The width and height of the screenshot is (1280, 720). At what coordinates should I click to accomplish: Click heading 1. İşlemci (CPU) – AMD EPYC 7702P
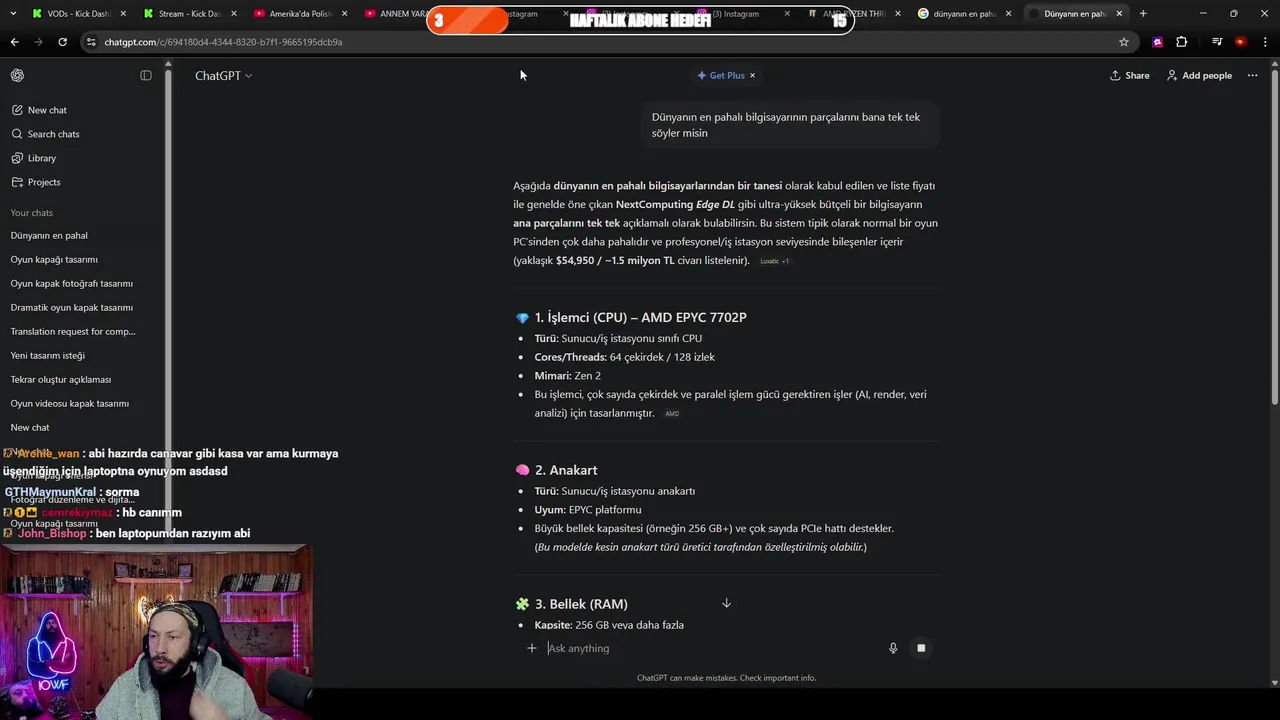pyautogui.click(x=640, y=317)
